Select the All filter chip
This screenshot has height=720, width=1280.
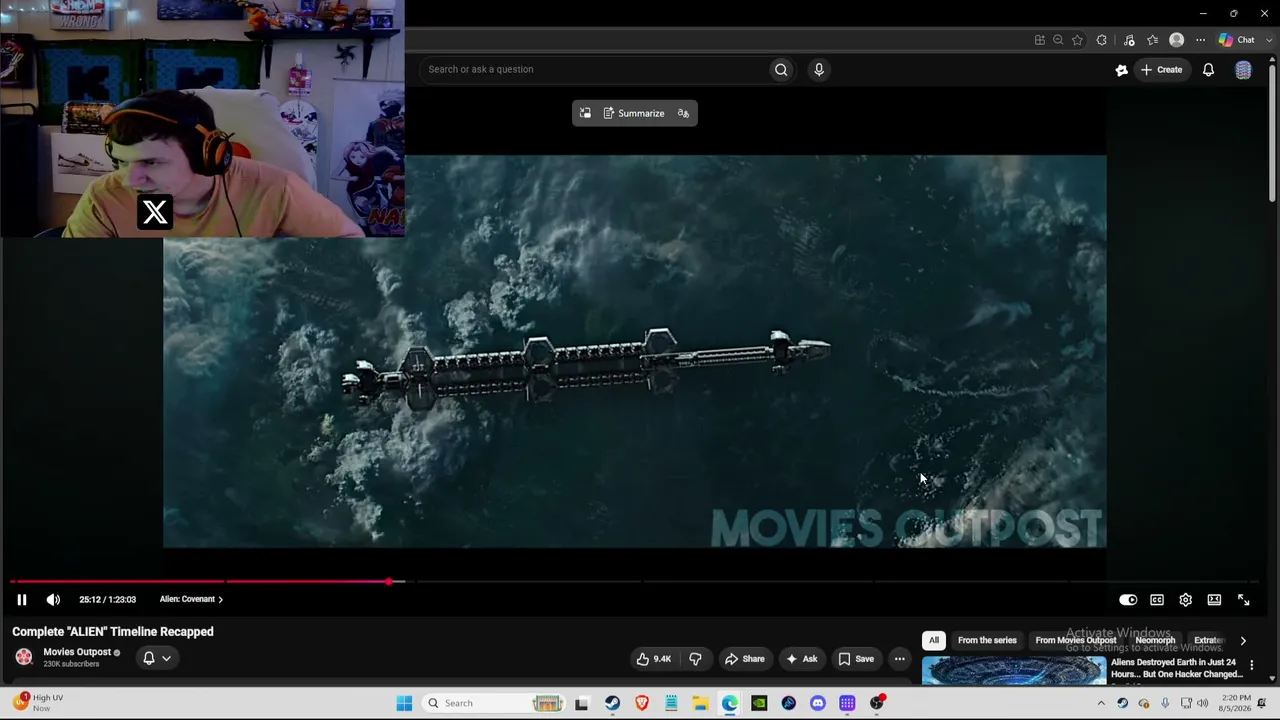933,640
